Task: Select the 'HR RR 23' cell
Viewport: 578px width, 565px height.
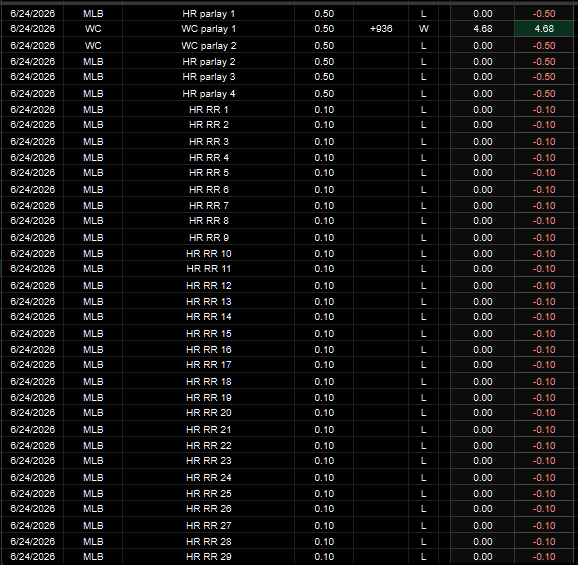Action: pyautogui.click(x=209, y=461)
